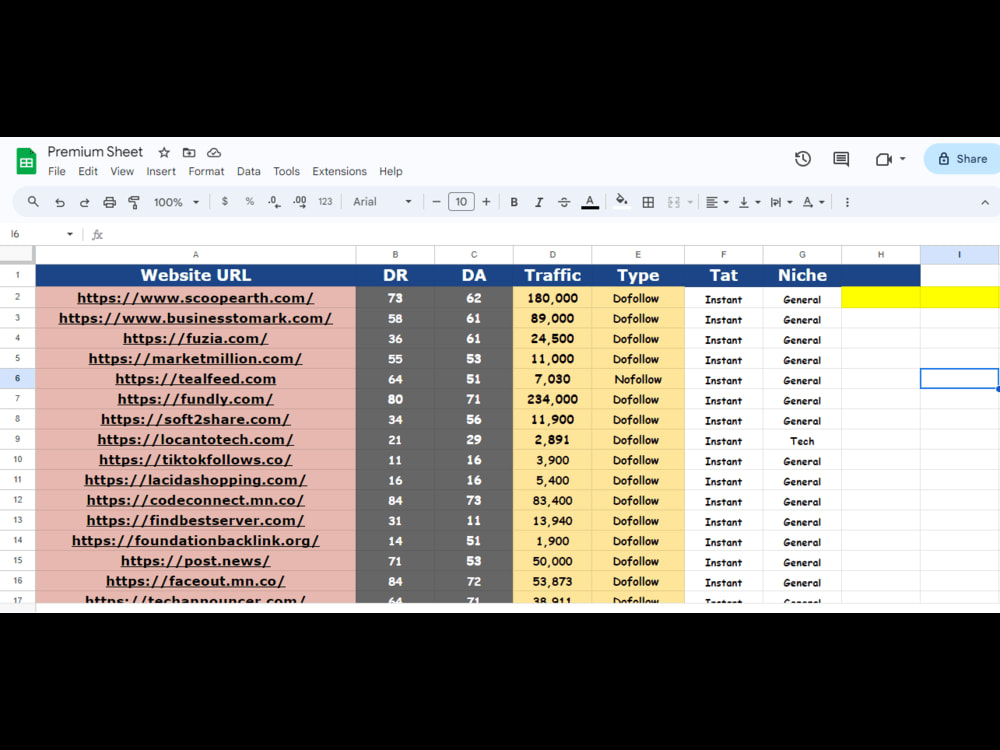Open the Help menu
This screenshot has height=750, width=1000.
coord(390,171)
